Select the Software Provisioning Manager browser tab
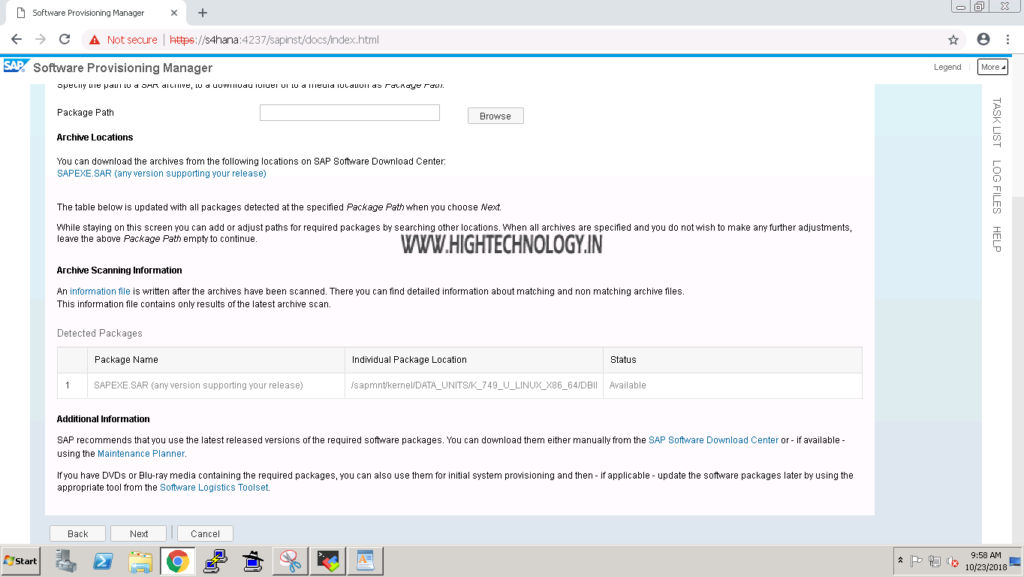Viewport: 1024px width, 577px height. pos(95,13)
